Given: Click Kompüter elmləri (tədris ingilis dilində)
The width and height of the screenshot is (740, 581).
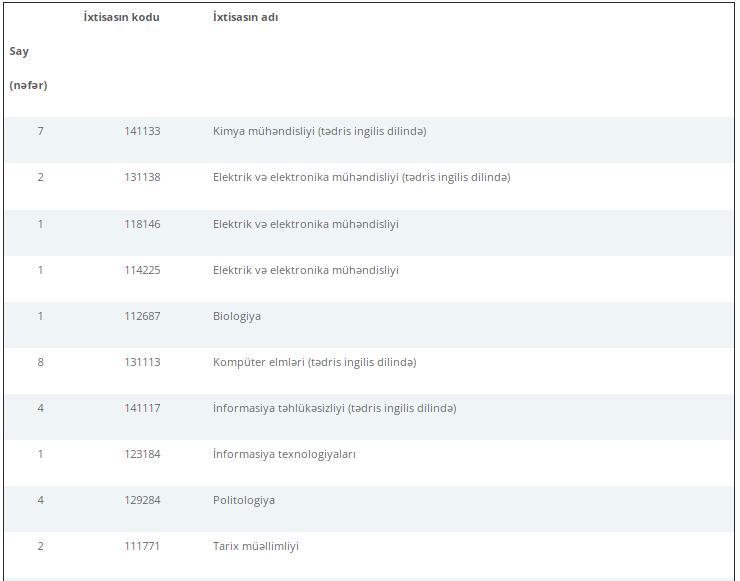Looking at the screenshot, I should click(x=314, y=362).
